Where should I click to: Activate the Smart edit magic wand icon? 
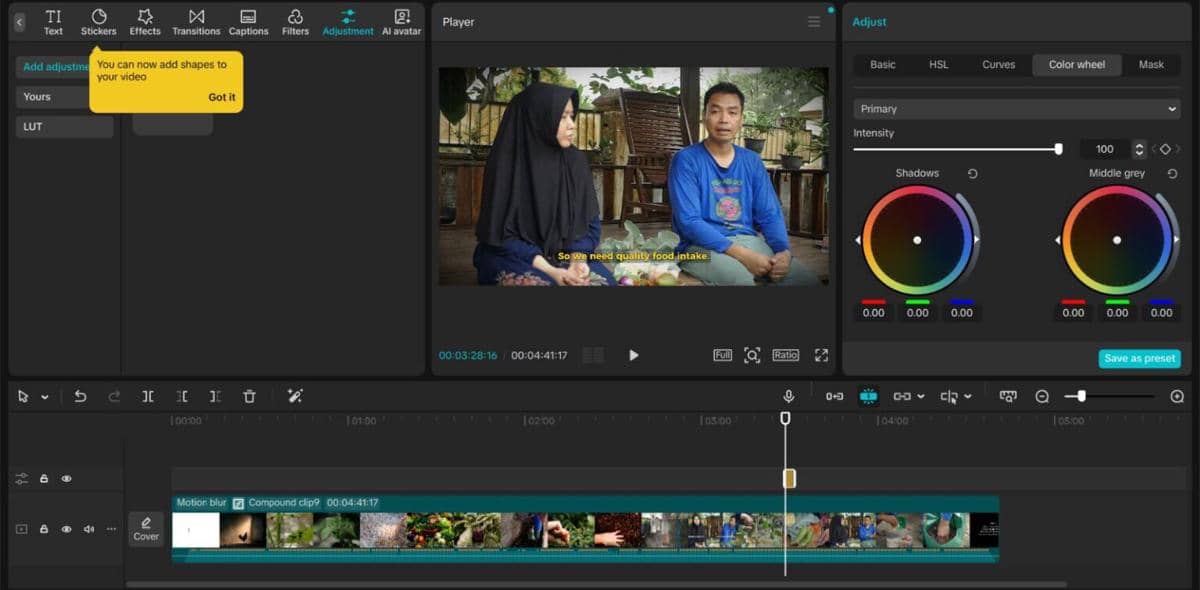pos(295,396)
